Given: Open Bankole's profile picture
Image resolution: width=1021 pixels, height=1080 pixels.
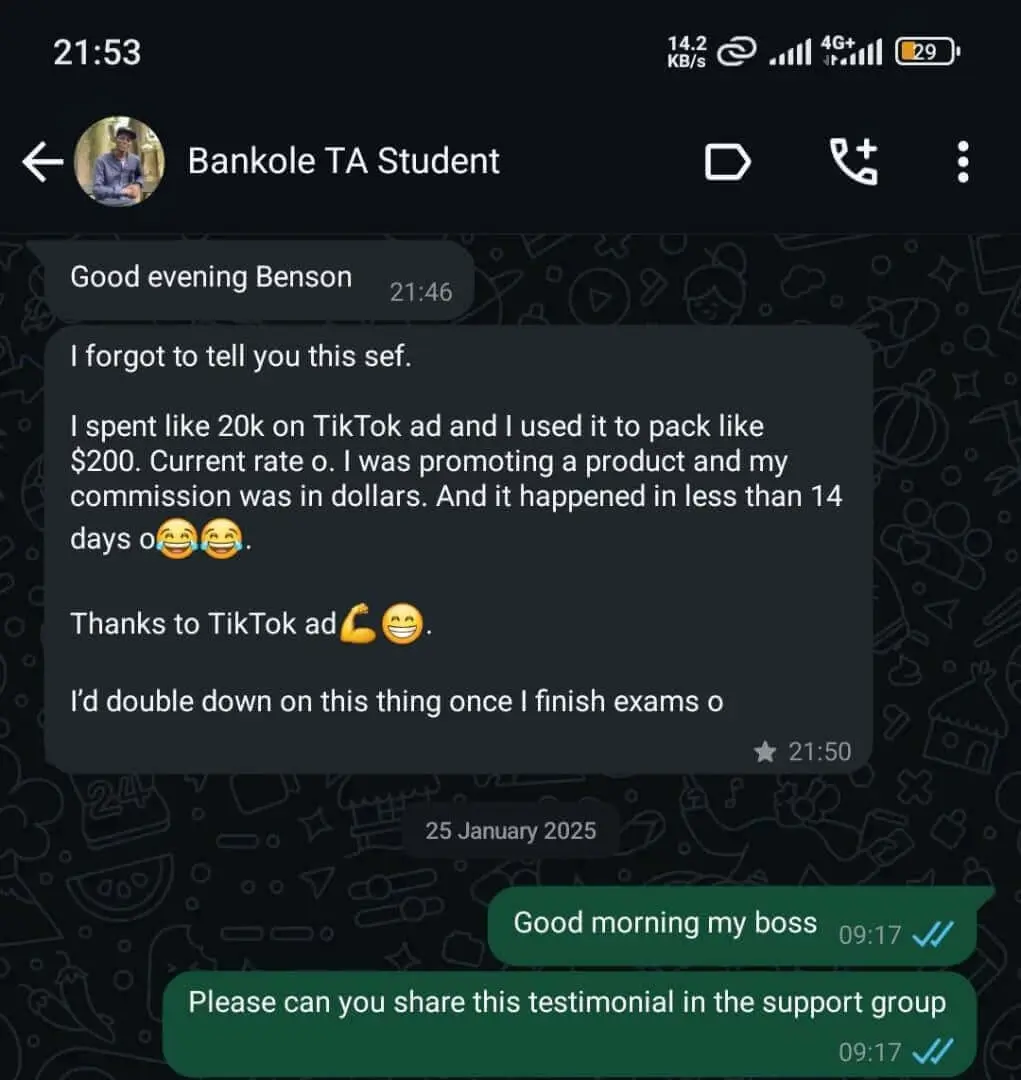Looking at the screenshot, I should click(x=119, y=161).
